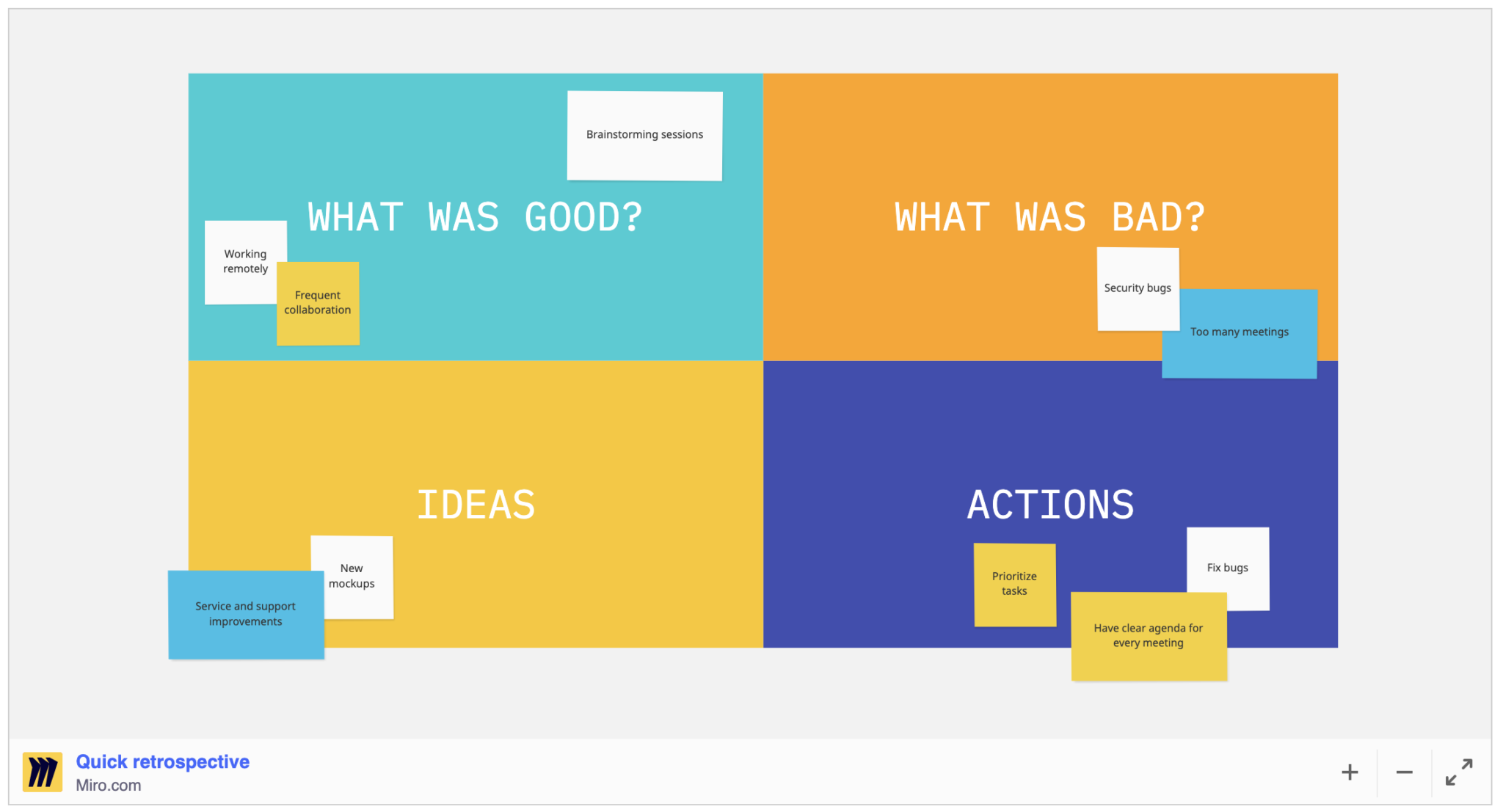Click the IDEAS quadrant title
Image resolution: width=1503 pixels, height=812 pixels.
(475, 504)
